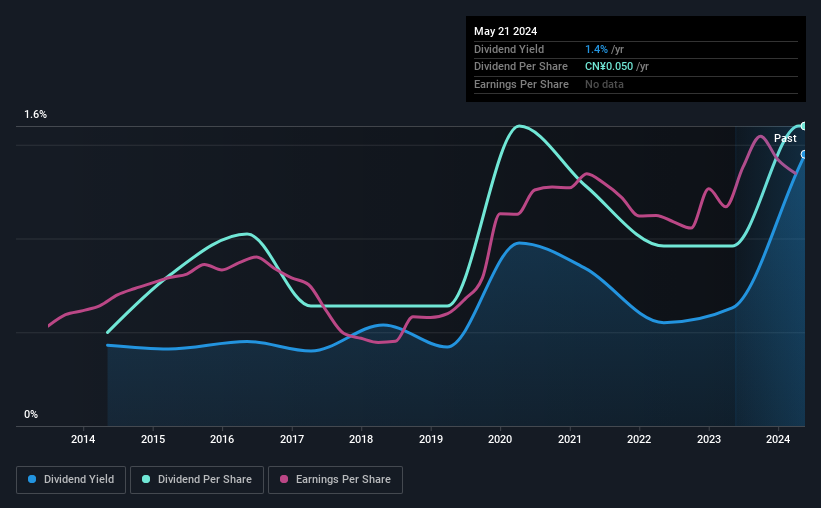The image size is (821, 508).
Task: Click the 'May 21 2024' tooltip date
Action: [x=505, y=31]
